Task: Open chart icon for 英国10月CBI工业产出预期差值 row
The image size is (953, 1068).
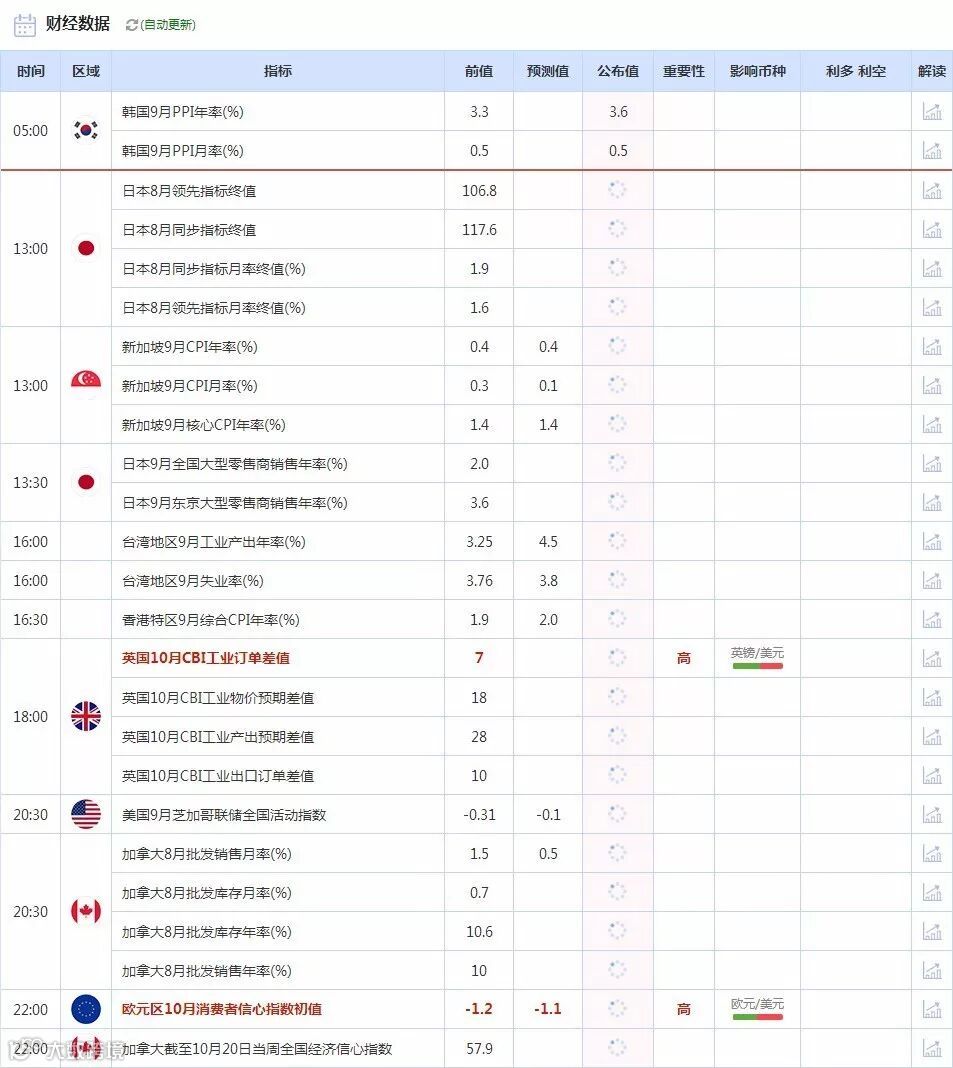Action: (x=931, y=736)
